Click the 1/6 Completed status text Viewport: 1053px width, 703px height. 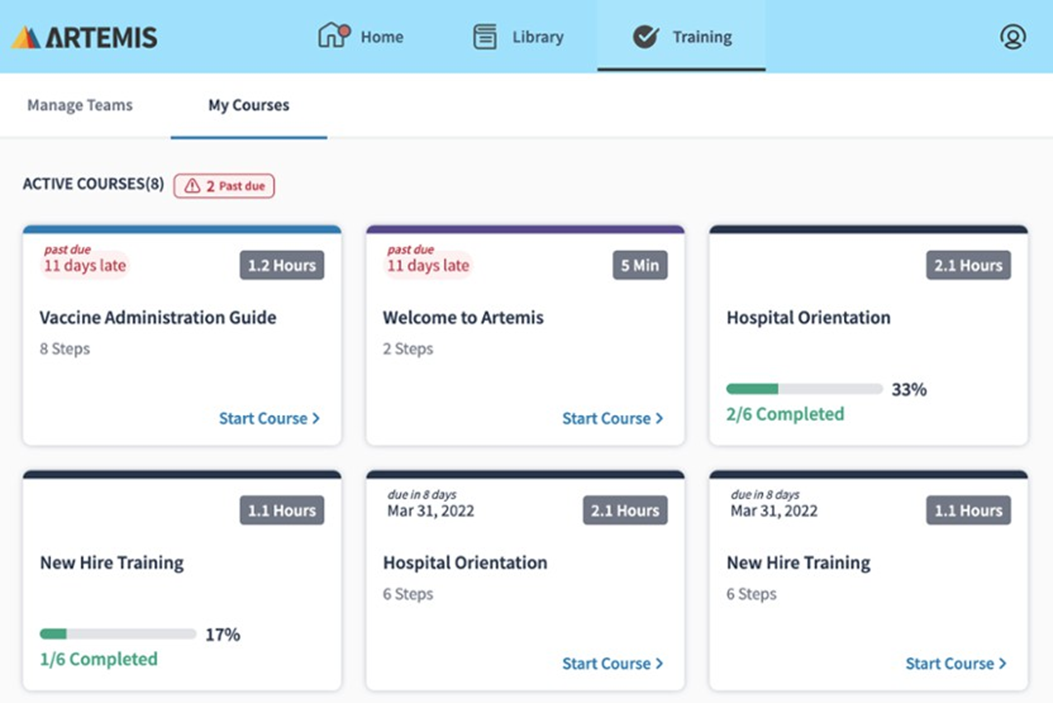98,659
